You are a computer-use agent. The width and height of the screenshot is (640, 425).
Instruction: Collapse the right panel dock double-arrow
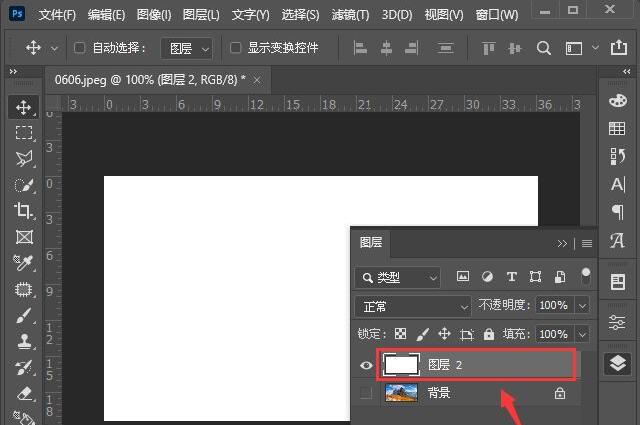click(627, 71)
